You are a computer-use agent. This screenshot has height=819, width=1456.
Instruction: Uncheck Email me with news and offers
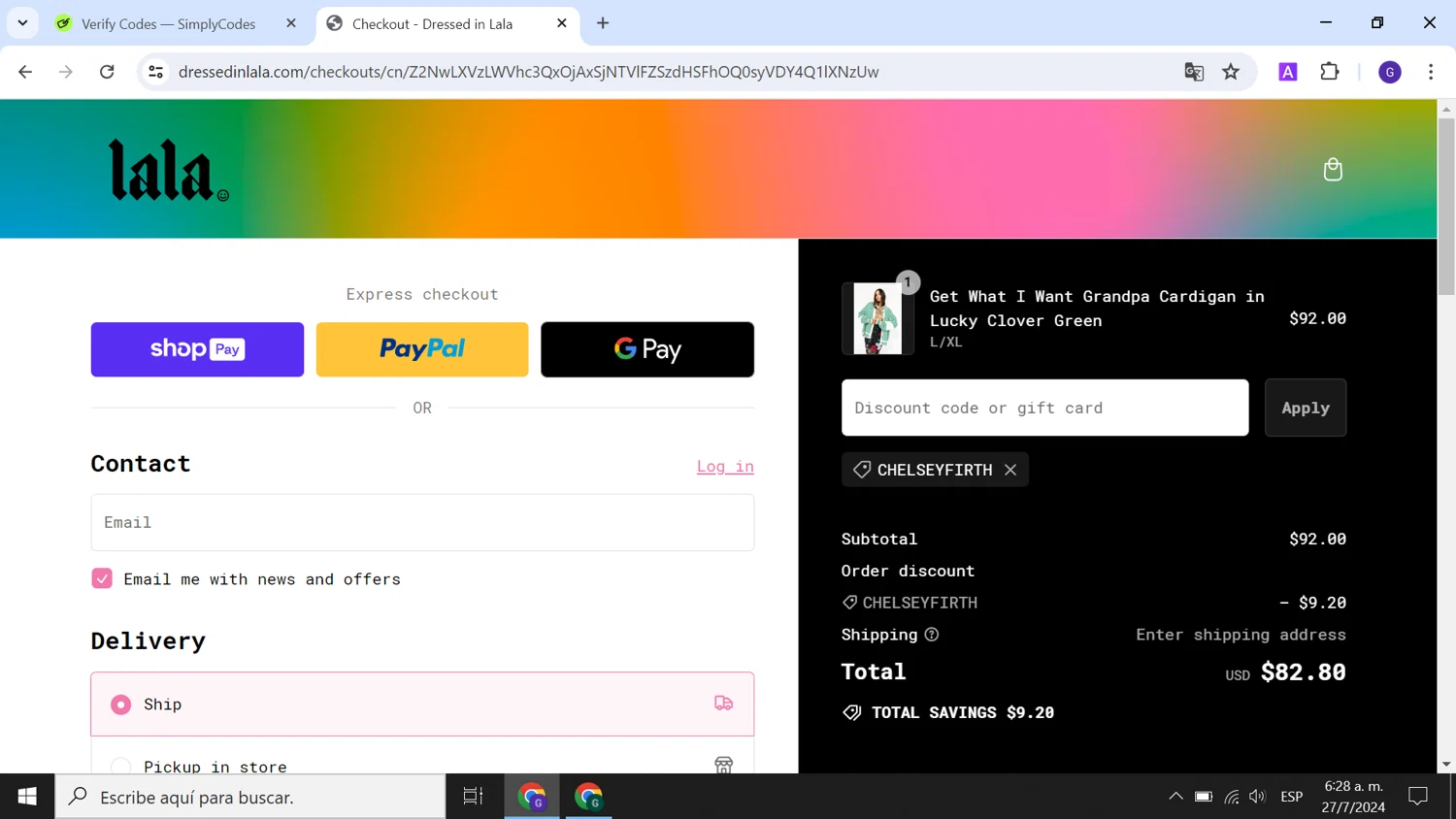click(102, 578)
